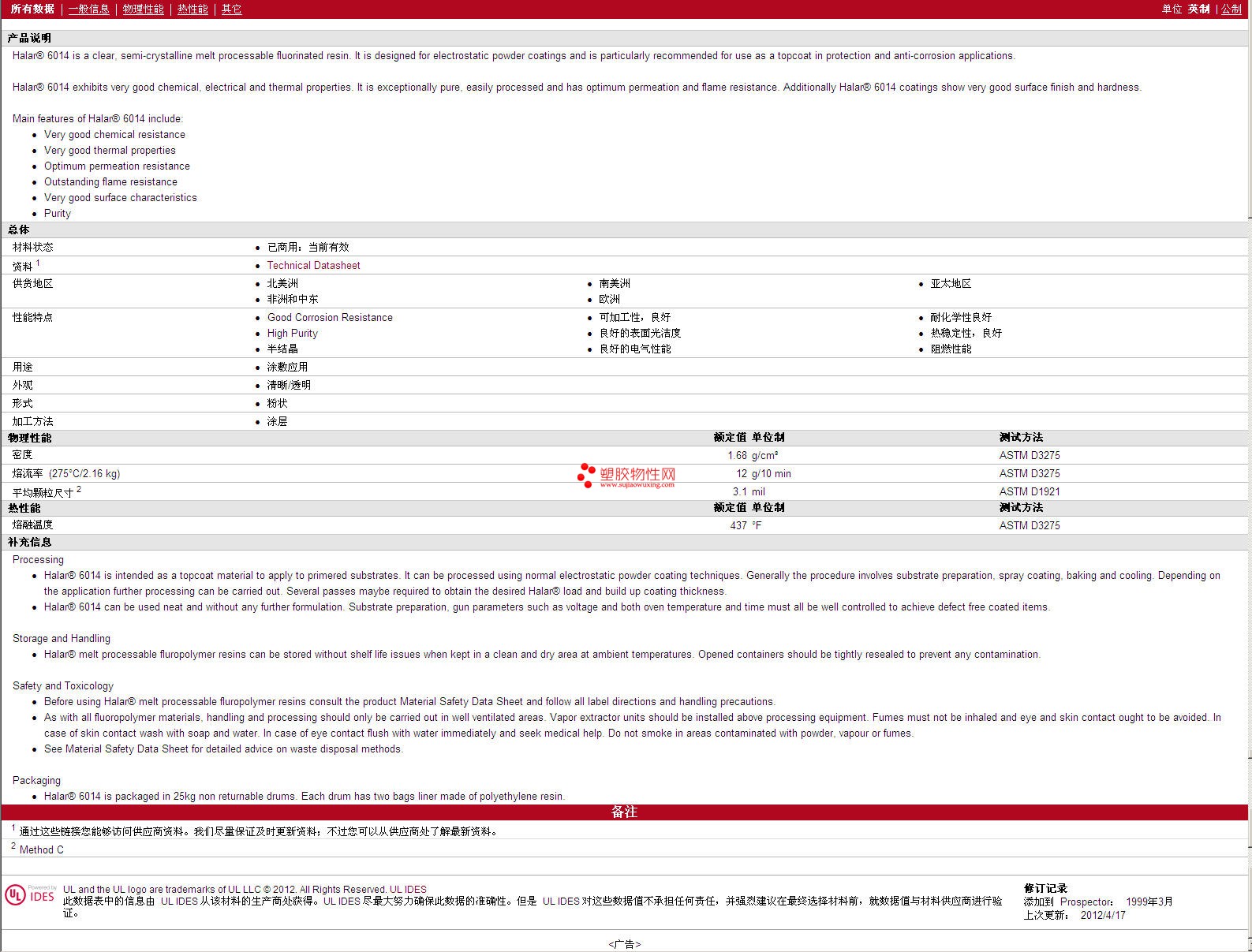This screenshot has width=1252, height=952.
Task: Click ASTM D3275 in the 密度 row
Action: [x=1030, y=455]
